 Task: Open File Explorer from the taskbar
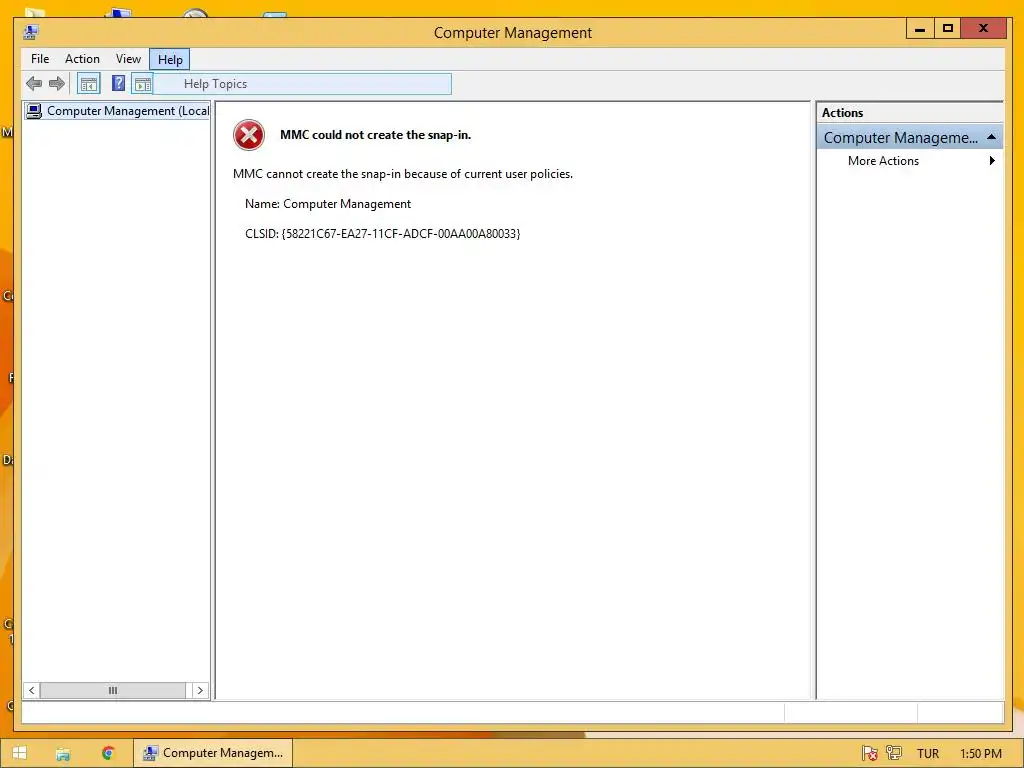(x=63, y=754)
